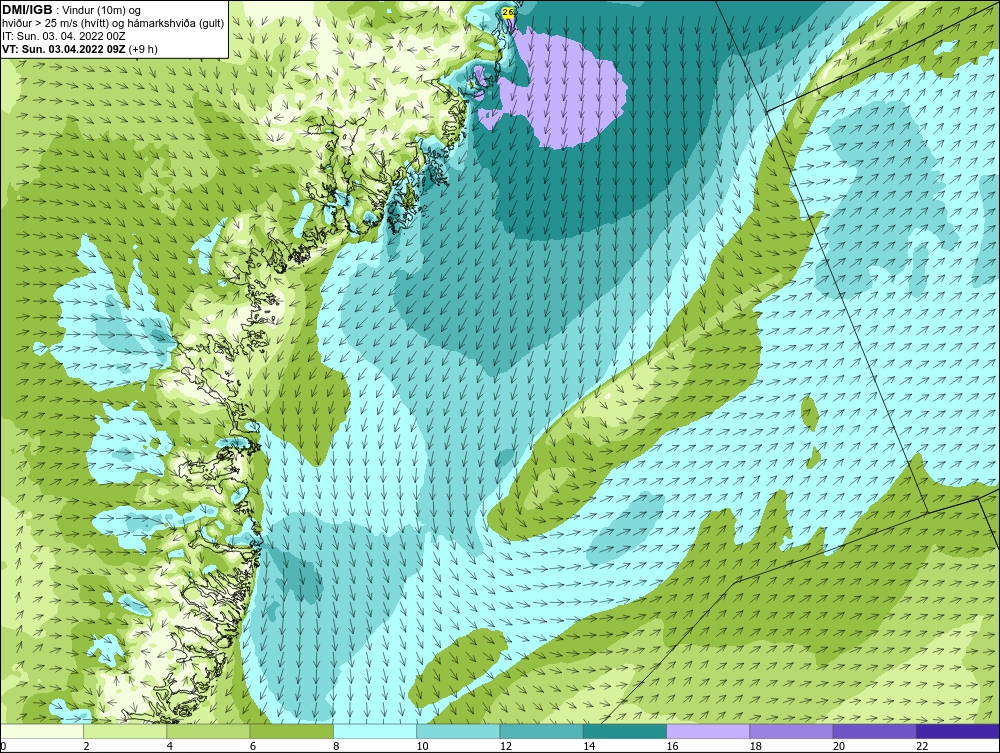Click the scale label '4'
This screenshot has width=1000, height=753.
(170, 747)
